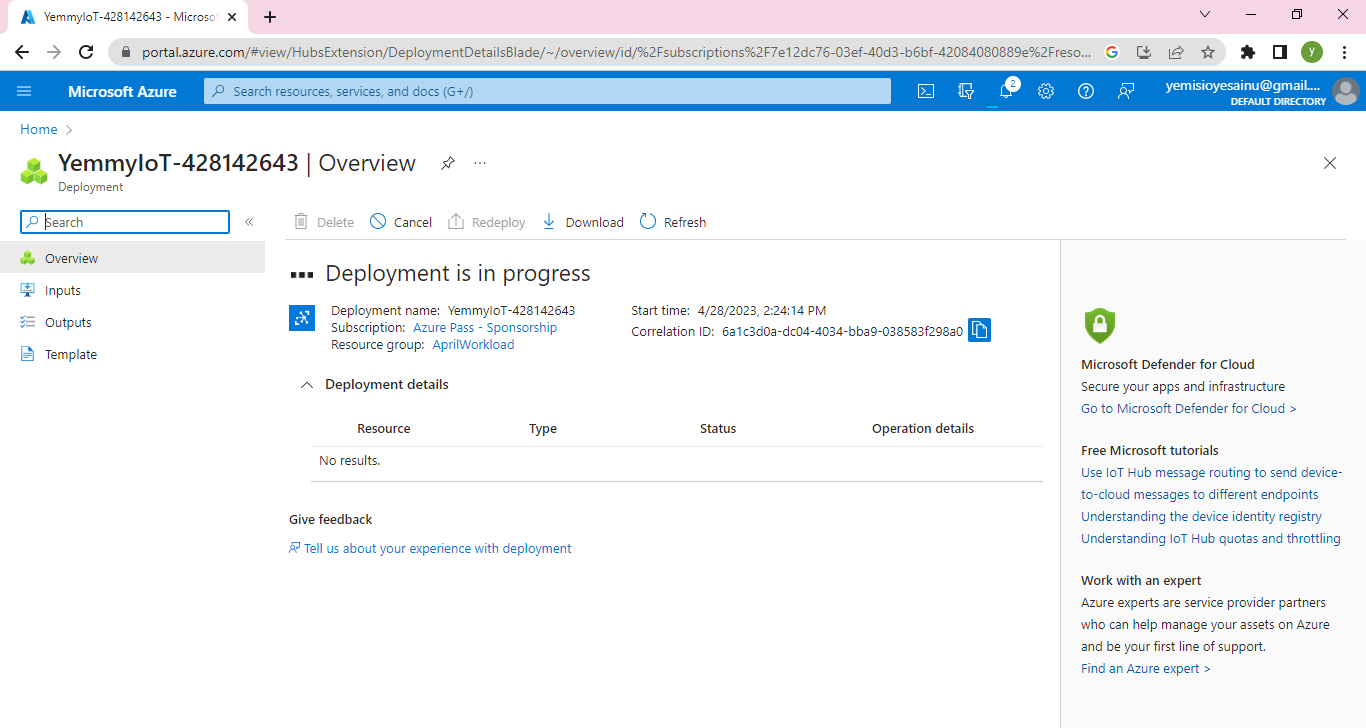This screenshot has width=1366, height=728.
Task: Open Cloud Shell from the top bar
Action: [x=926, y=91]
